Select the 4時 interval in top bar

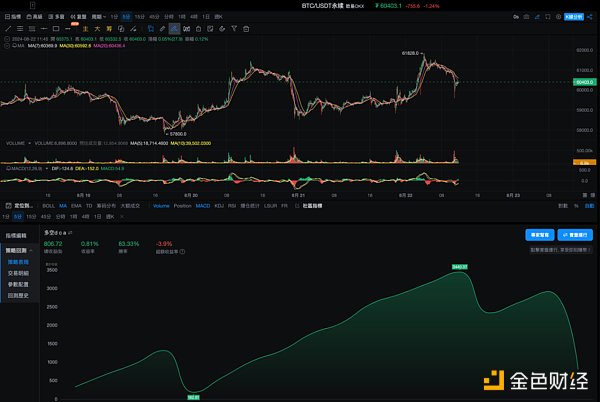[194, 17]
